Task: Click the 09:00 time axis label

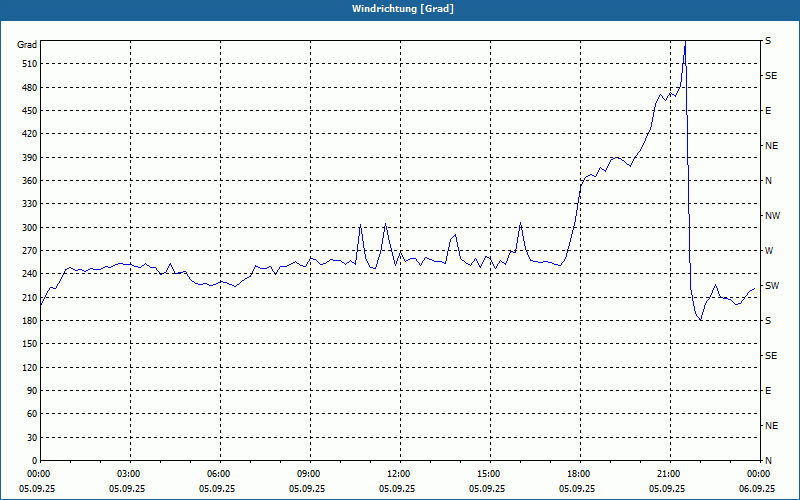Action: (x=309, y=474)
